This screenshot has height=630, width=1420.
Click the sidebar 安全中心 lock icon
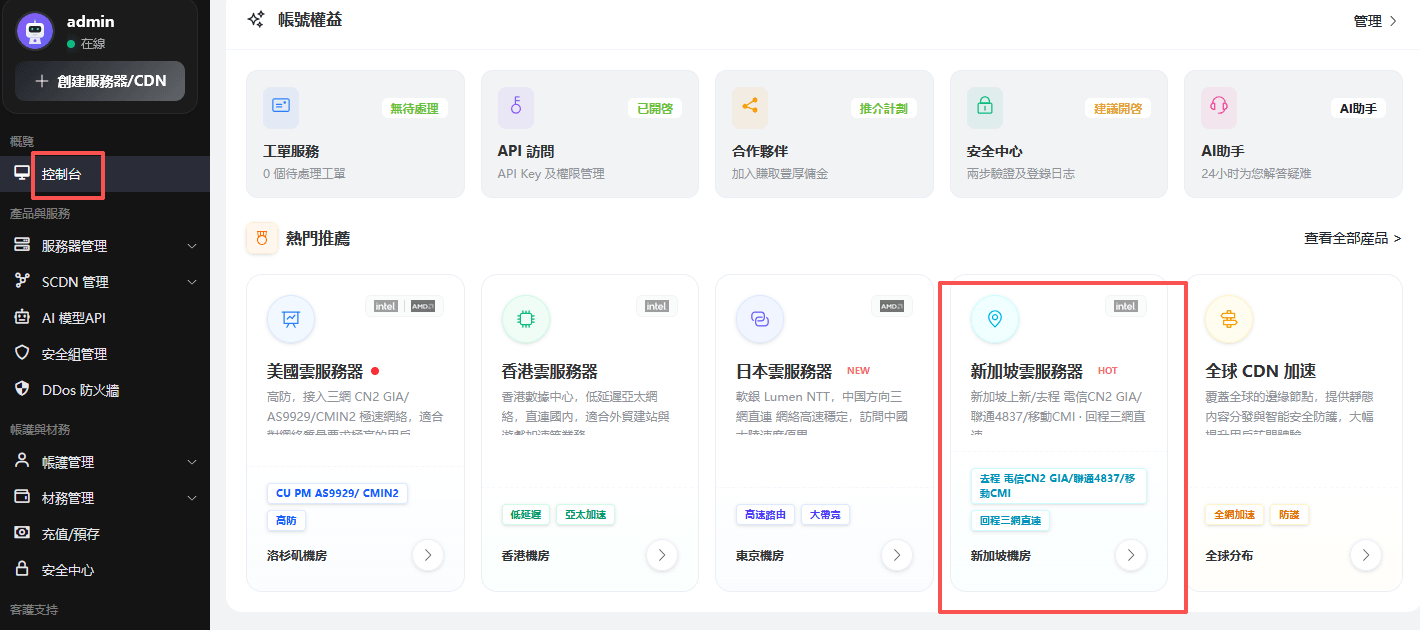point(22,569)
